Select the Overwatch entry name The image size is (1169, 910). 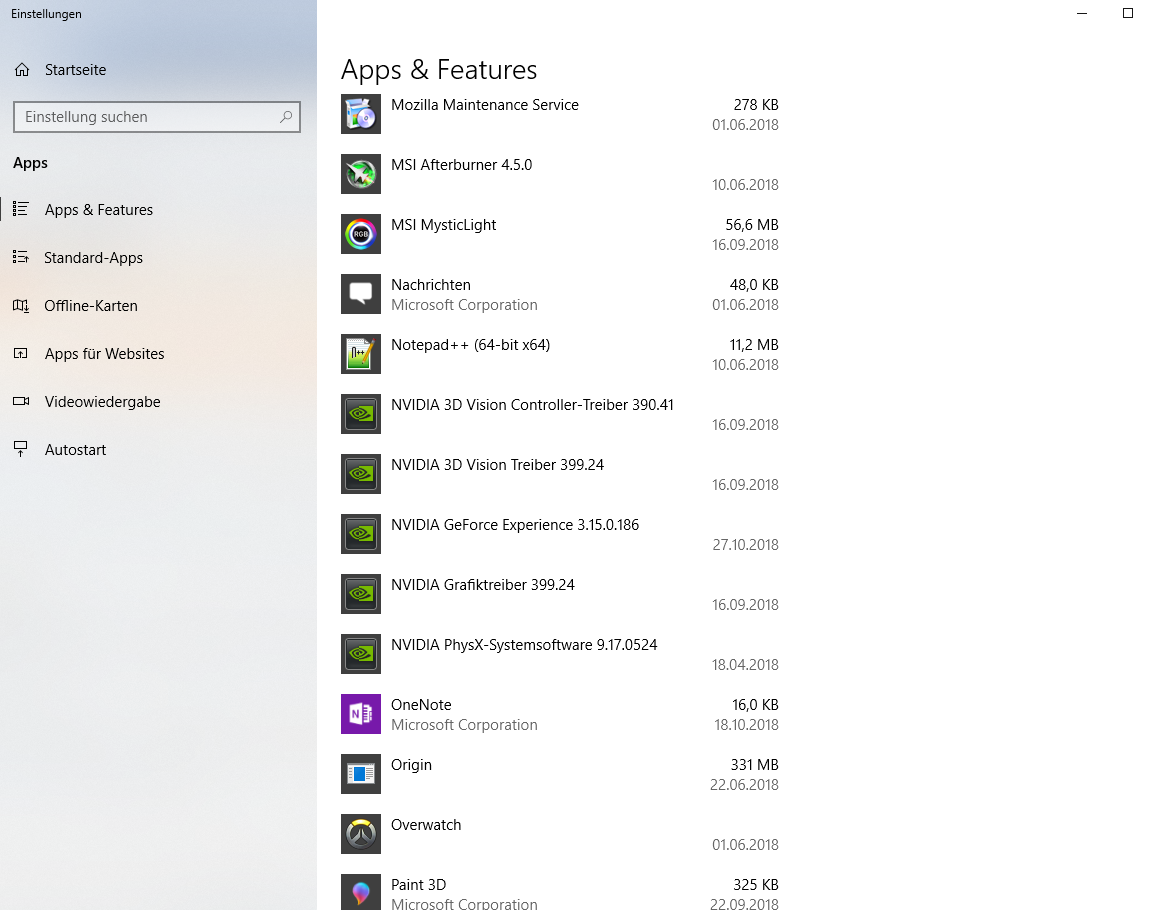[426, 825]
